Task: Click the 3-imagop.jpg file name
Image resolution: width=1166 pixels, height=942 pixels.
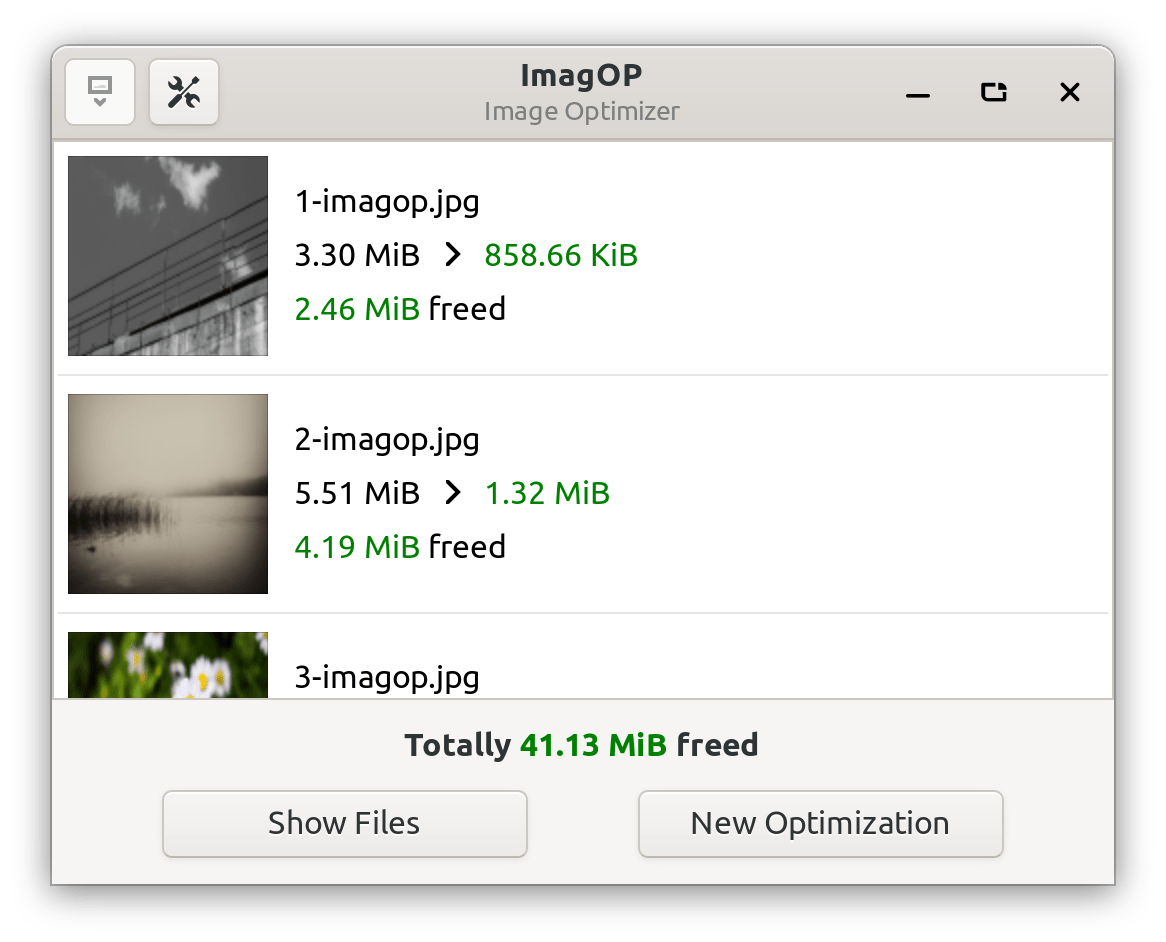Action: (x=387, y=678)
